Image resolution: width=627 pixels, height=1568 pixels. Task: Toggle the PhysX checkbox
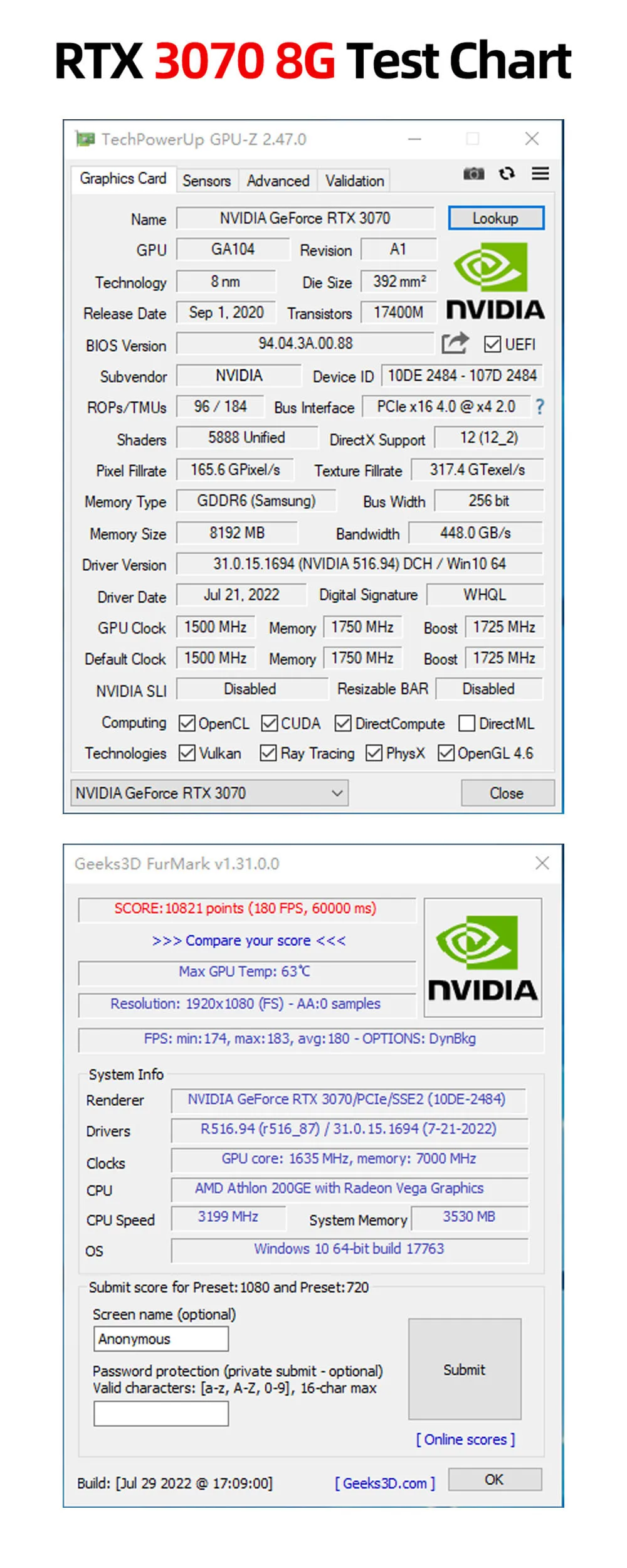coord(374,753)
